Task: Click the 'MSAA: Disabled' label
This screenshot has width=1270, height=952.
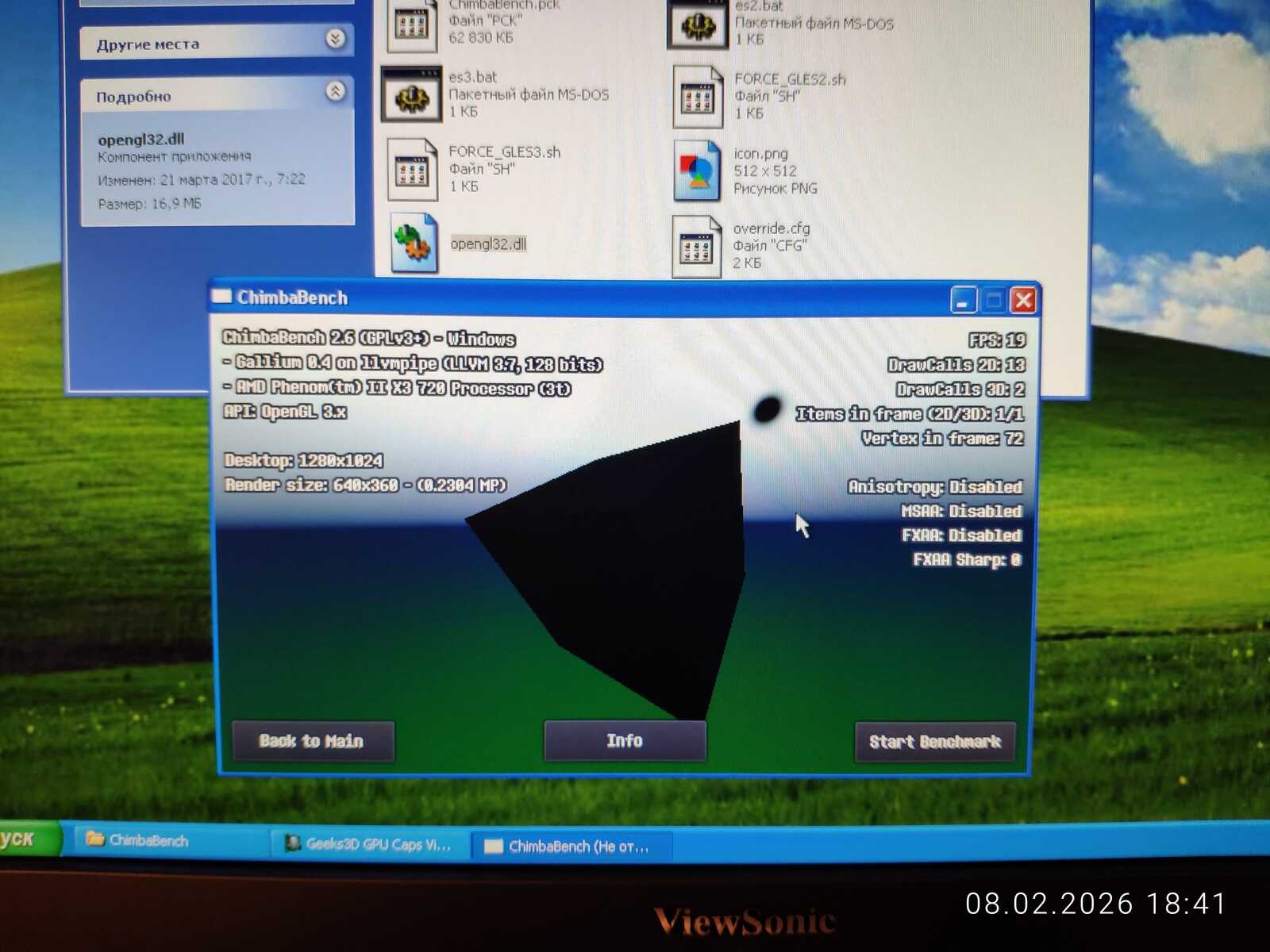Action: point(961,511)
